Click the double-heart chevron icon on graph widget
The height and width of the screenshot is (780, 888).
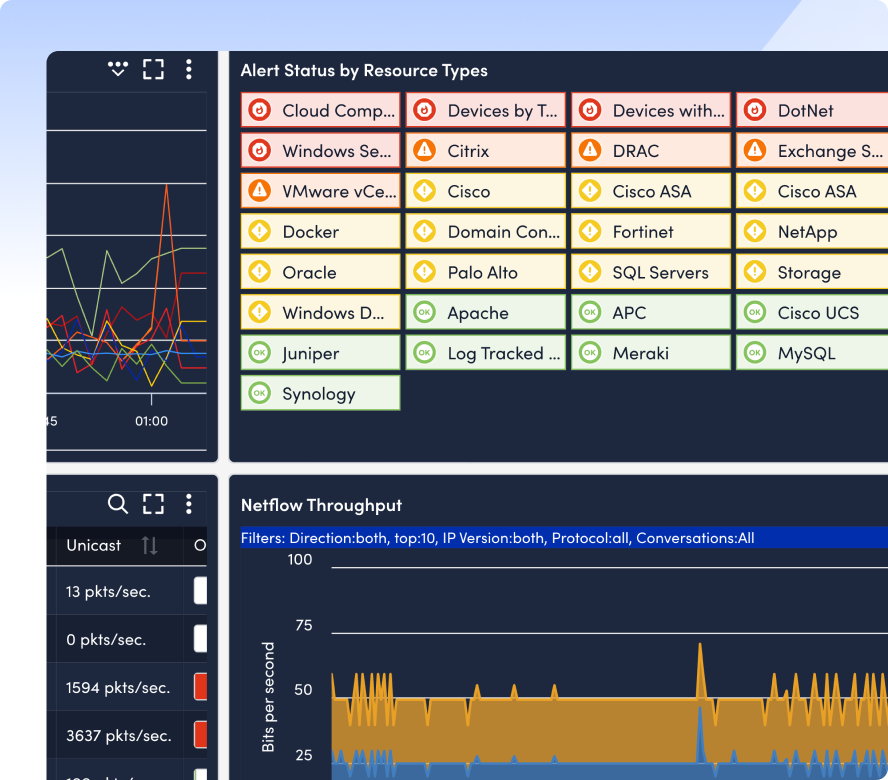pyautogui.click(x=118, y=69)
